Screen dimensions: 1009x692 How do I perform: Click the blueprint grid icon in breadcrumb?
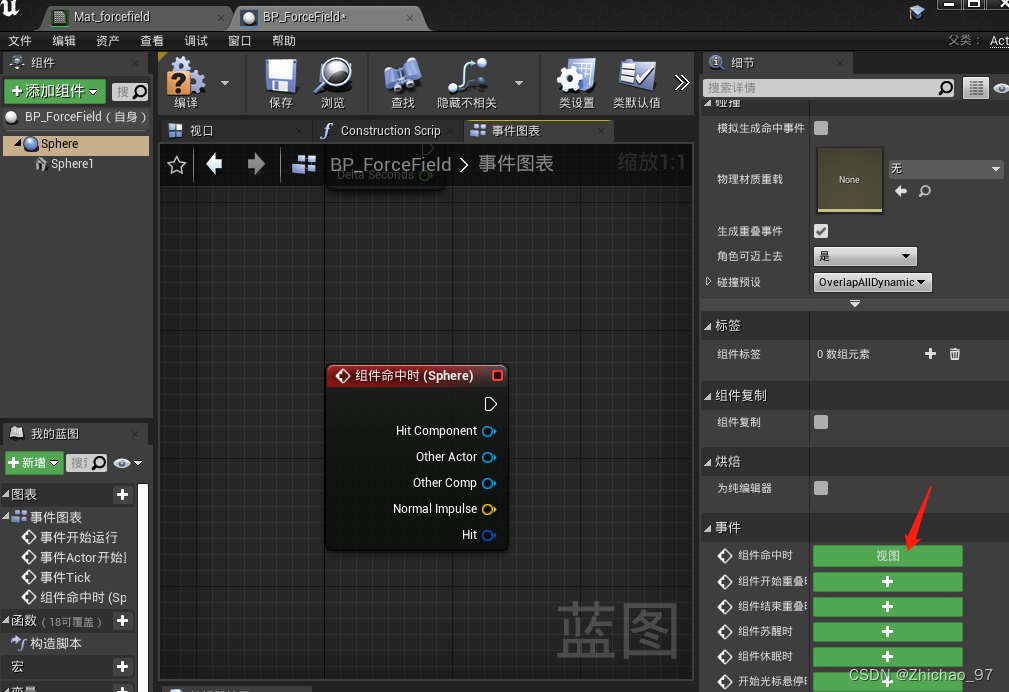point(304,165)
